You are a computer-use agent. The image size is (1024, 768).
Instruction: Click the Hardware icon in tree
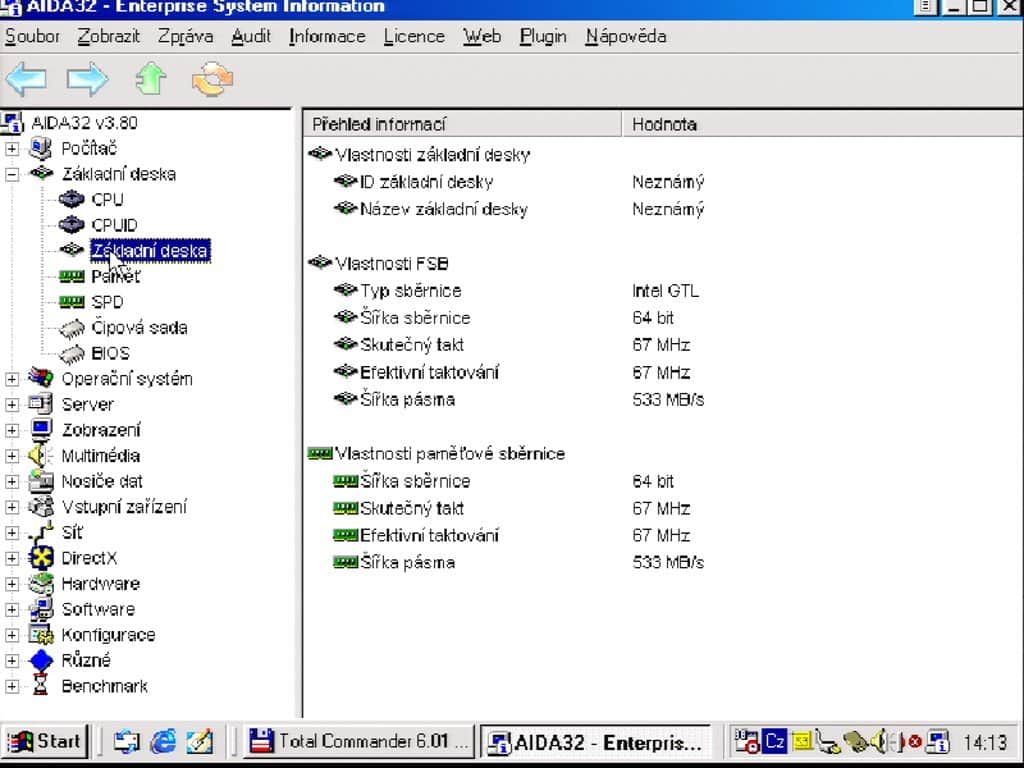tap(40, 583)
